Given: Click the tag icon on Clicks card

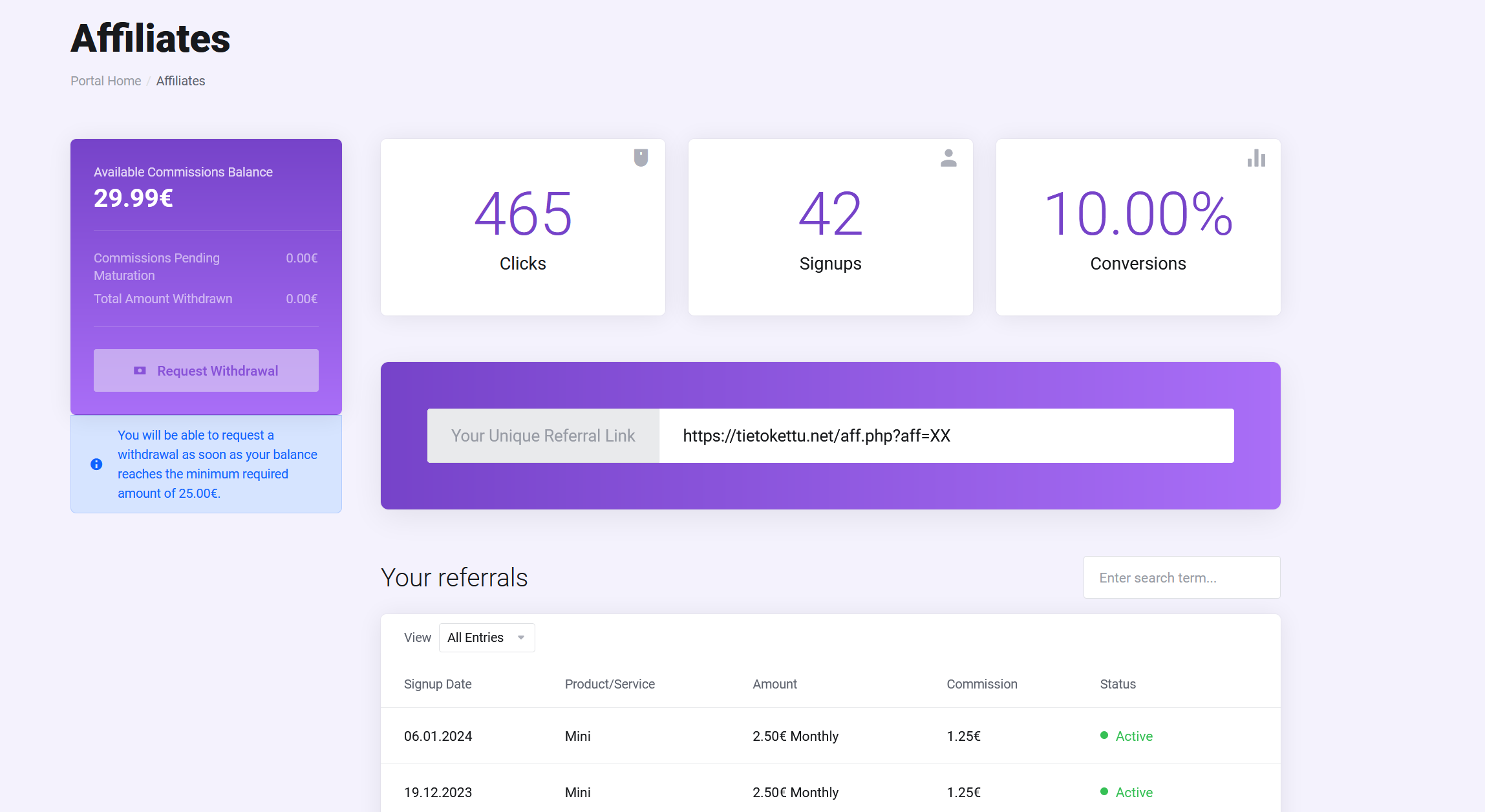Looking at the screenshot, I should pos(641,158).
